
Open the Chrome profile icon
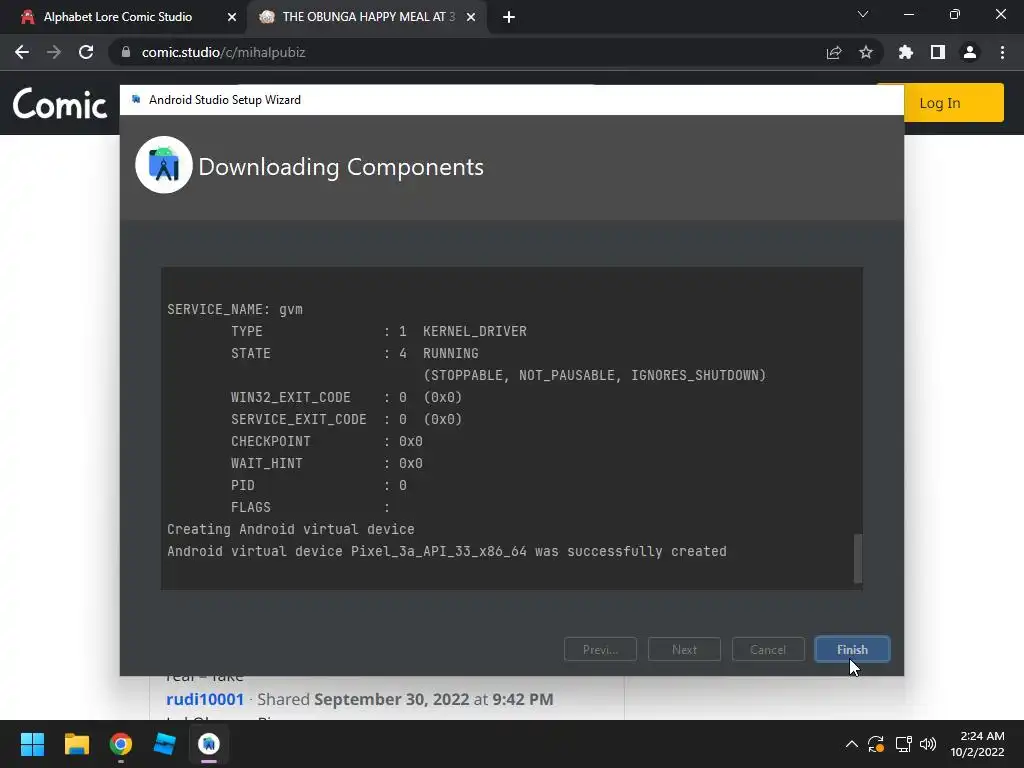coord(970,52)
